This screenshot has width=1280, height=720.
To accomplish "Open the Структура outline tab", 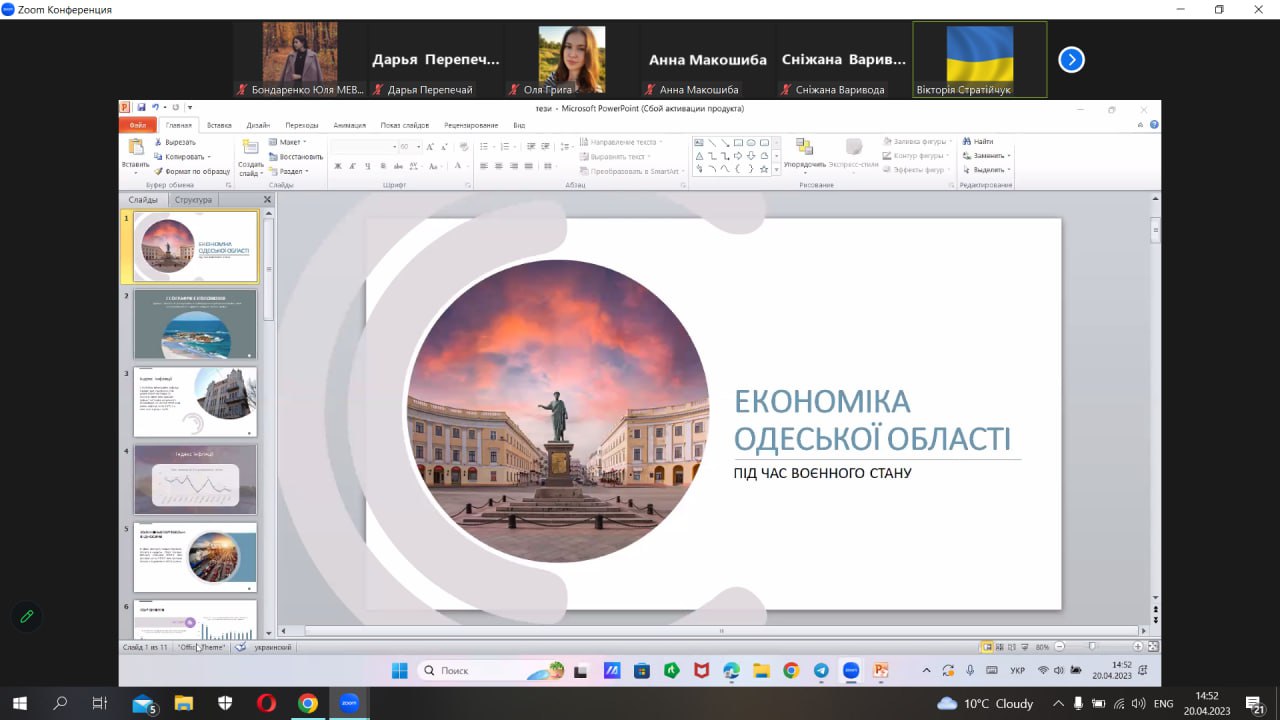I will point(193,200).
